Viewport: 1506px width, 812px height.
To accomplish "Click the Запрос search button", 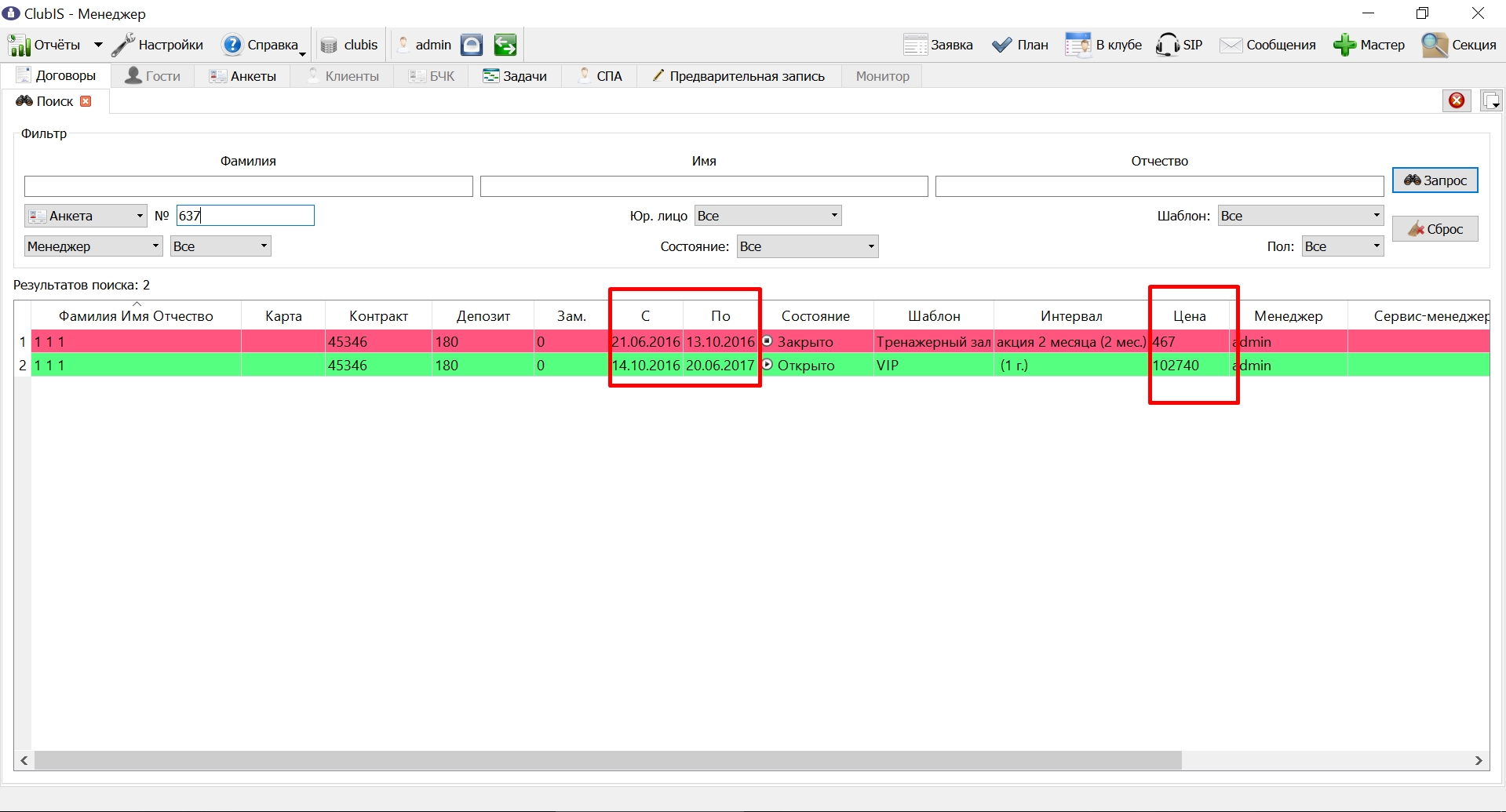I will [x=1435, y=180].
